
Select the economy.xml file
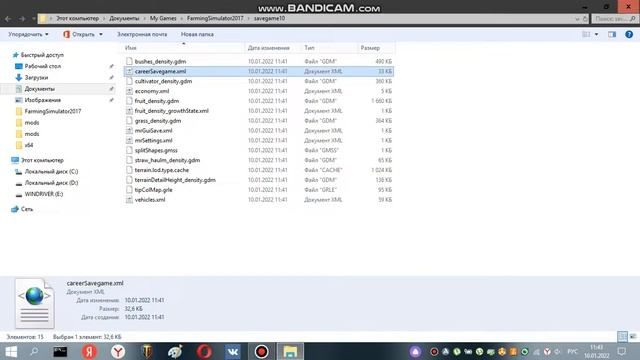[x=152, y=91]
